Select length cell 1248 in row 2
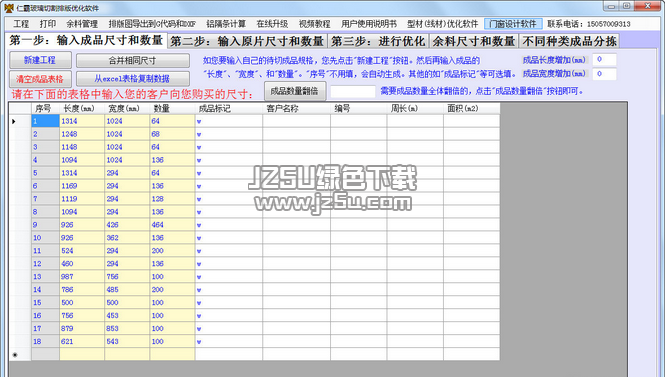The height and width of the screenshot is (377, 666). tap(82, 134)
